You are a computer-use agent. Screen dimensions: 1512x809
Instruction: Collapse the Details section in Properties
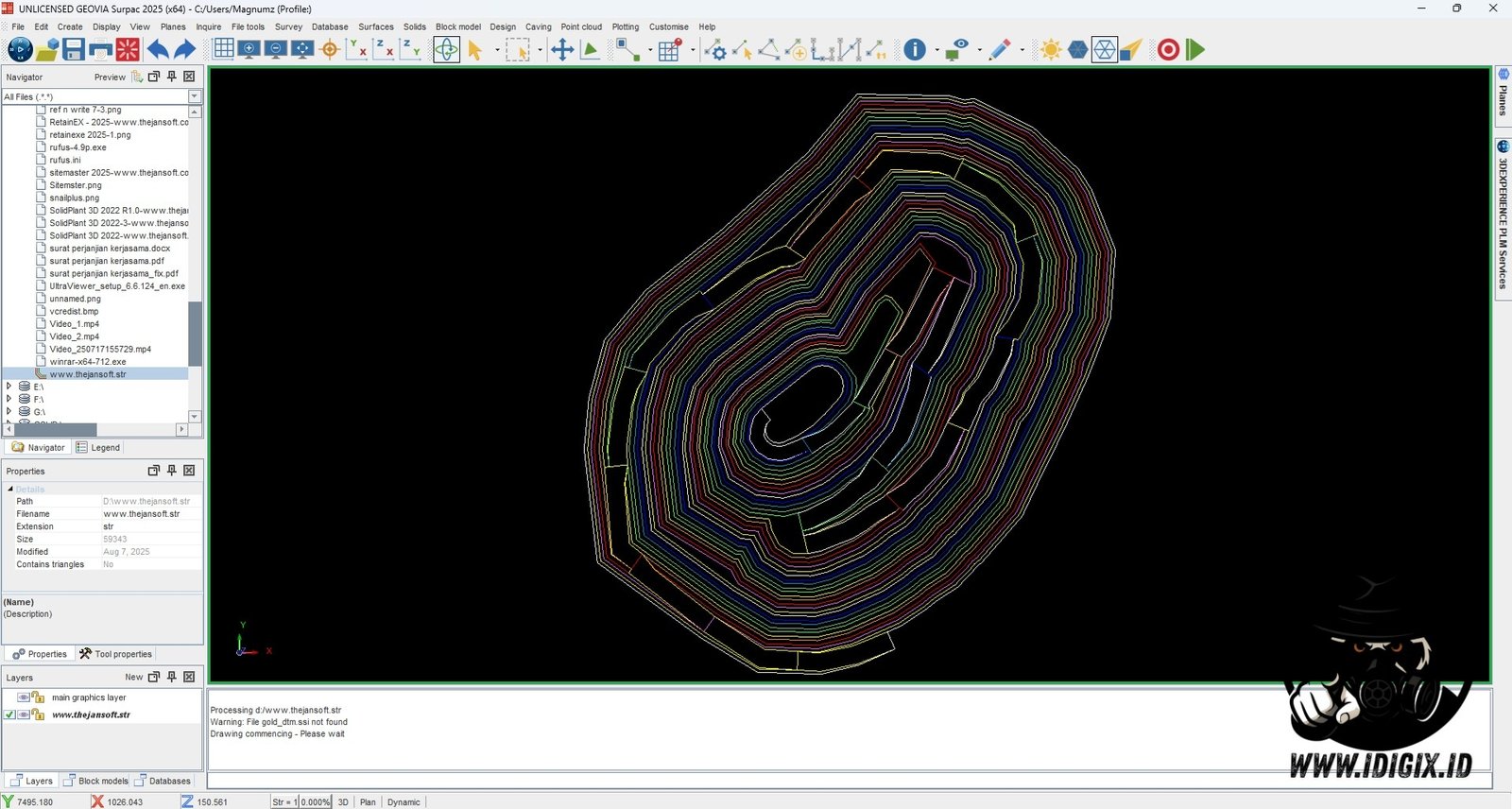(10, 489)
